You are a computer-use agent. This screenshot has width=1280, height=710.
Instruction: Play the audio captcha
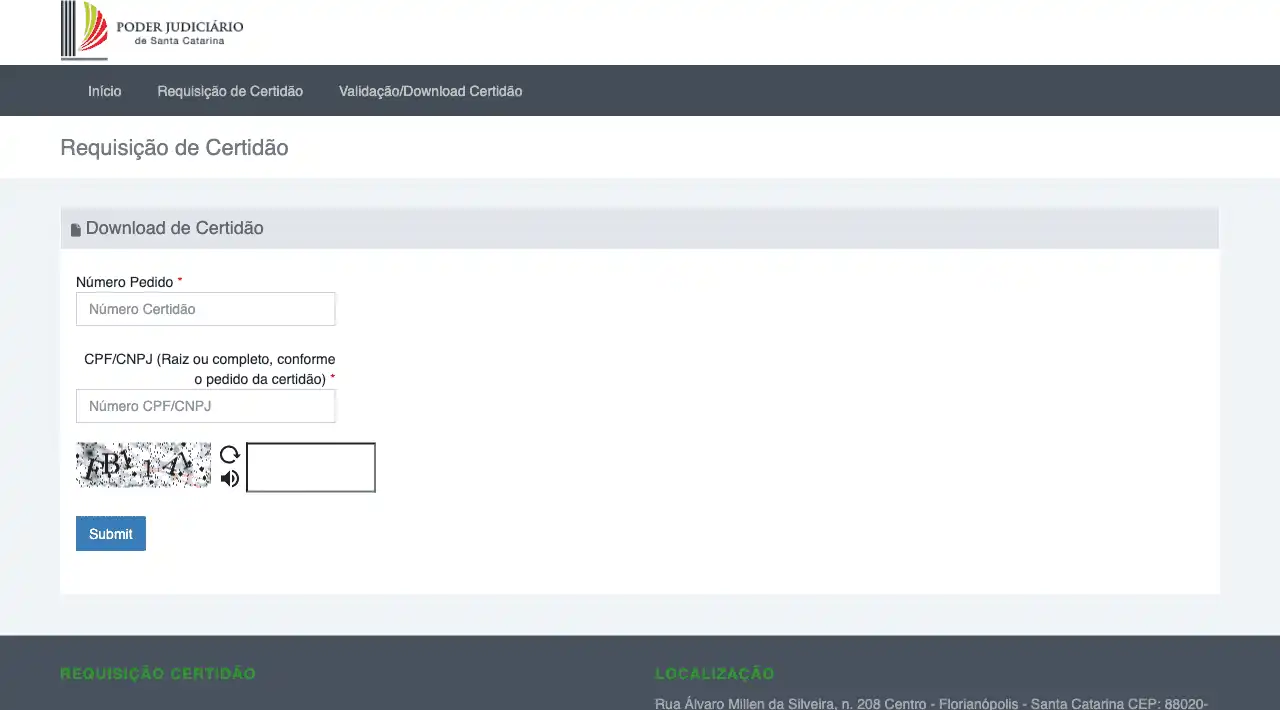pyautogui.click(x=230, y=479)
